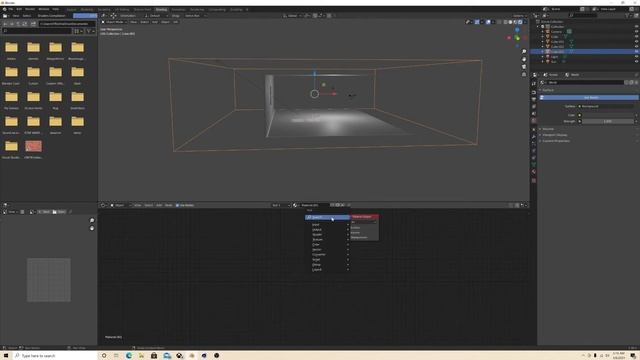Open the Render properties tab icon

(534, 92)
